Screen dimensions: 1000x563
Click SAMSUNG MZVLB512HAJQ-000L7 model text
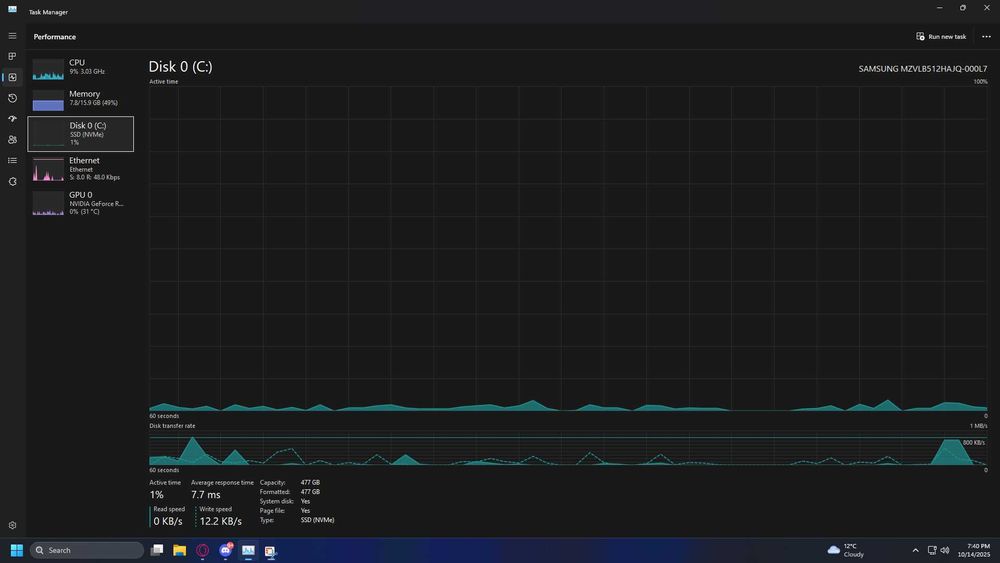(x=922, y=69)
